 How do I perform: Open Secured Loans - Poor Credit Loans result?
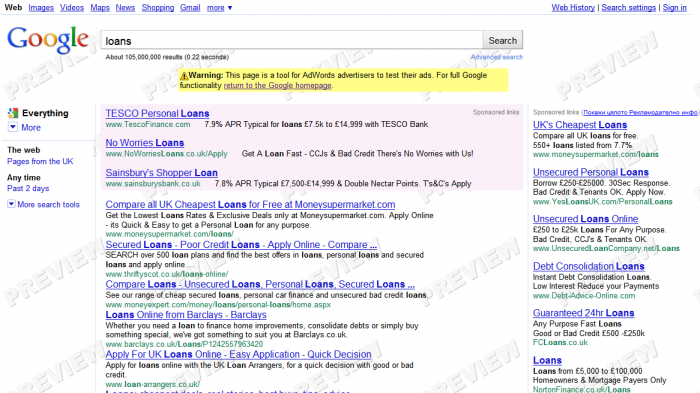(x=241, y=245)
